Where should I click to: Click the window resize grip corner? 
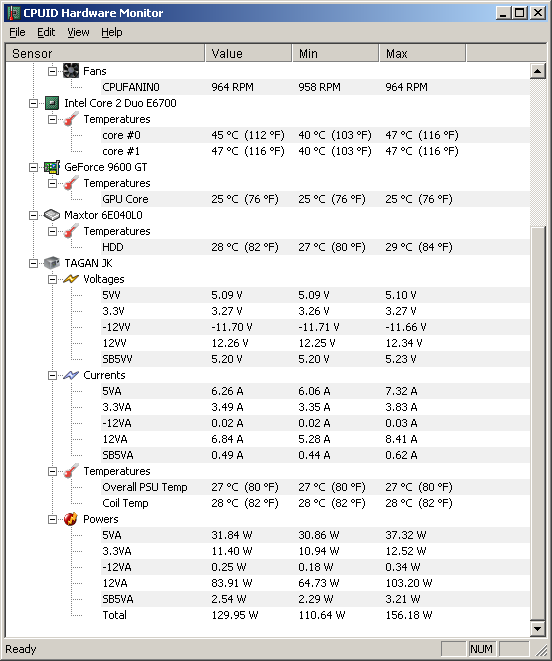tap(541, 650)
